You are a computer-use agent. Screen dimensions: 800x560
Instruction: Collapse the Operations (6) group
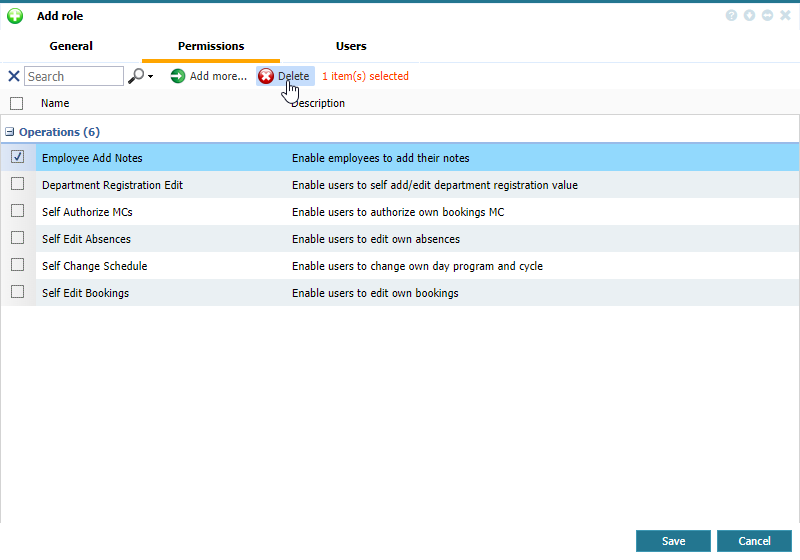click(9, 132)
